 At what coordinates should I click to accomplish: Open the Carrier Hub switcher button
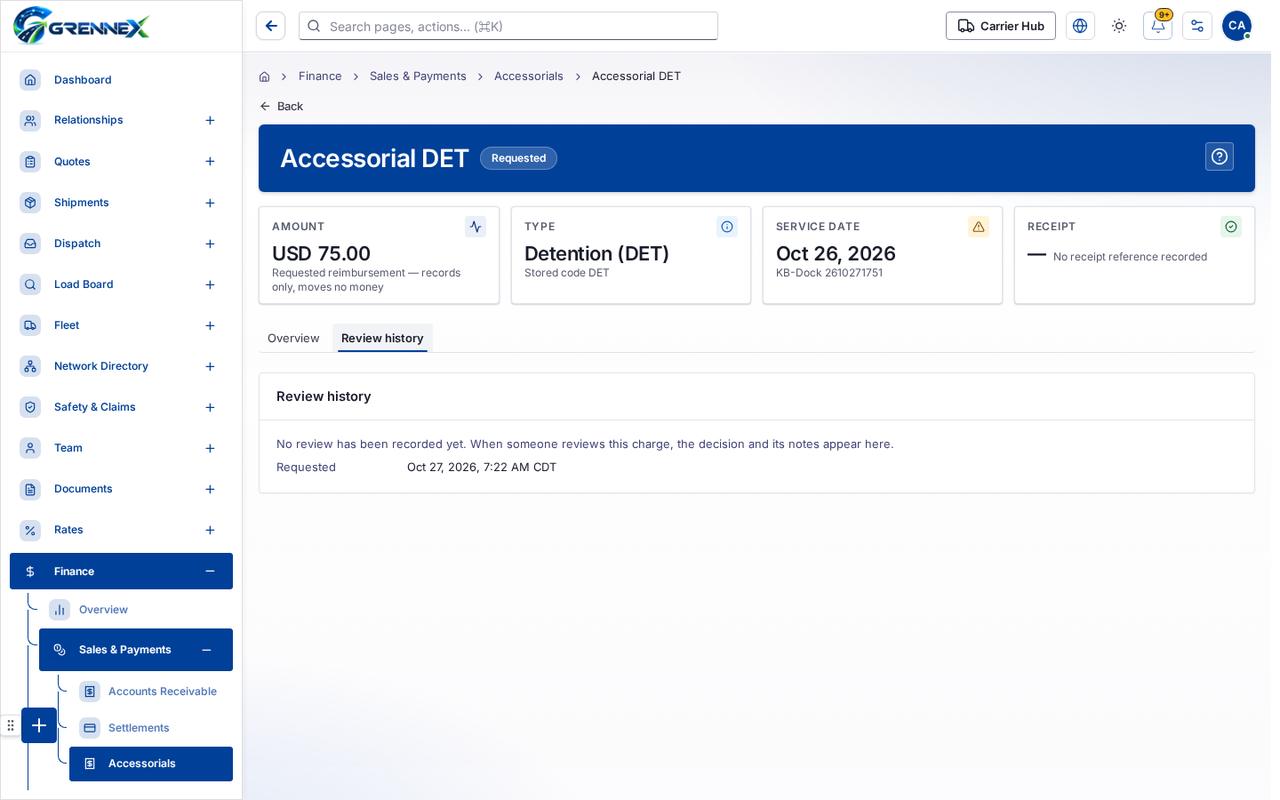click(1001, 26)
